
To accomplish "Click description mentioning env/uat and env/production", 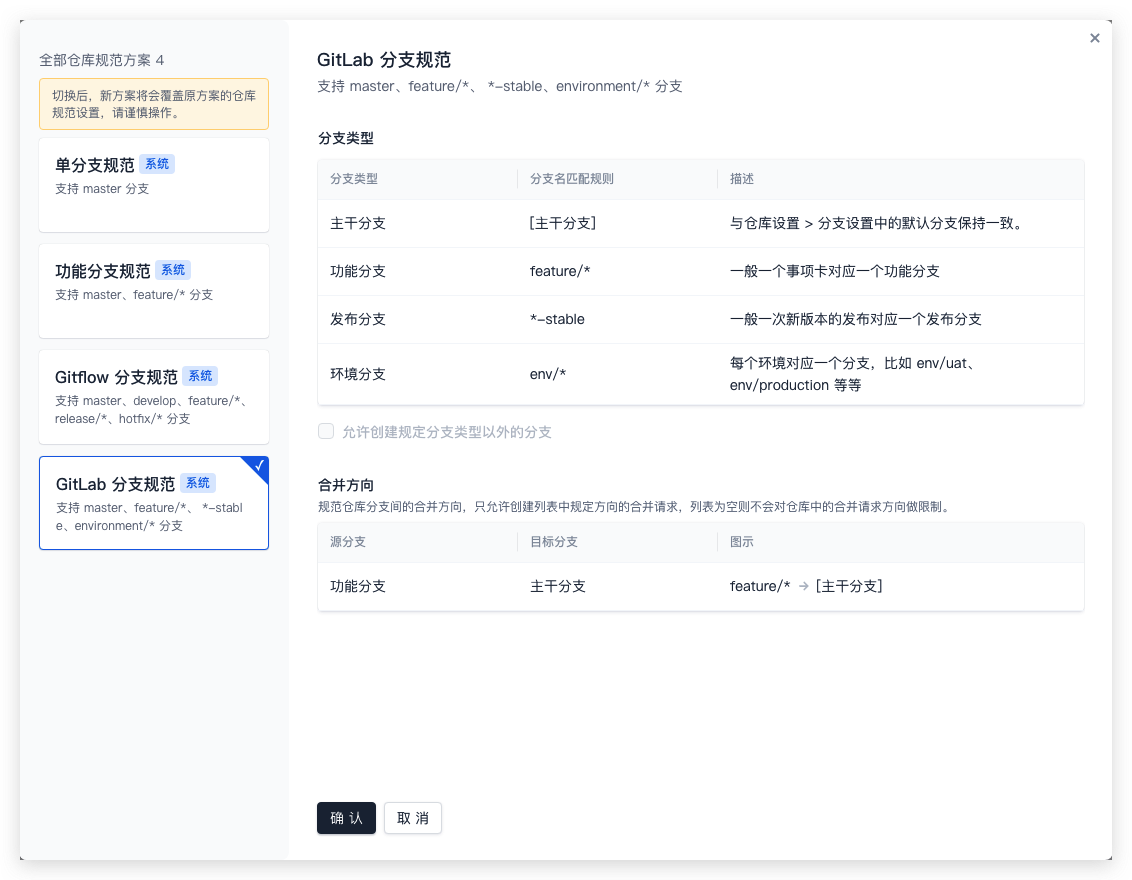I will 852,374.
